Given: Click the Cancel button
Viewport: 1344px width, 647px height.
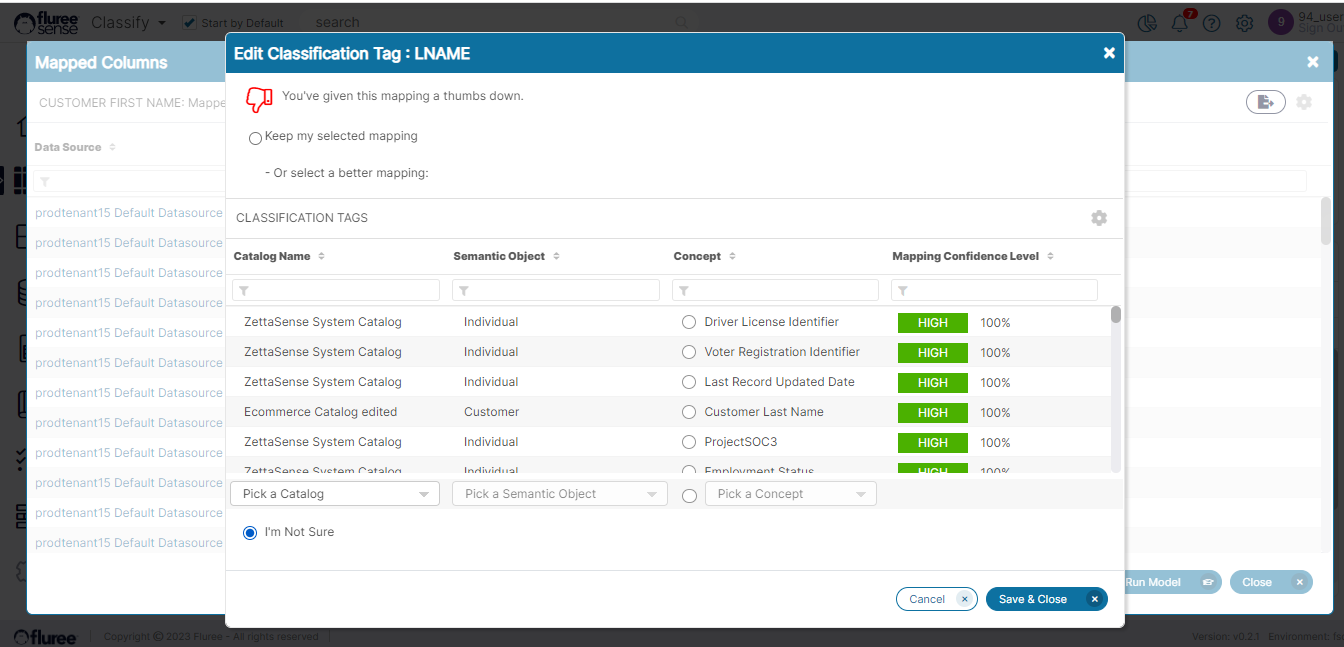Looking at the screenshot, I should tap(935, 599).
